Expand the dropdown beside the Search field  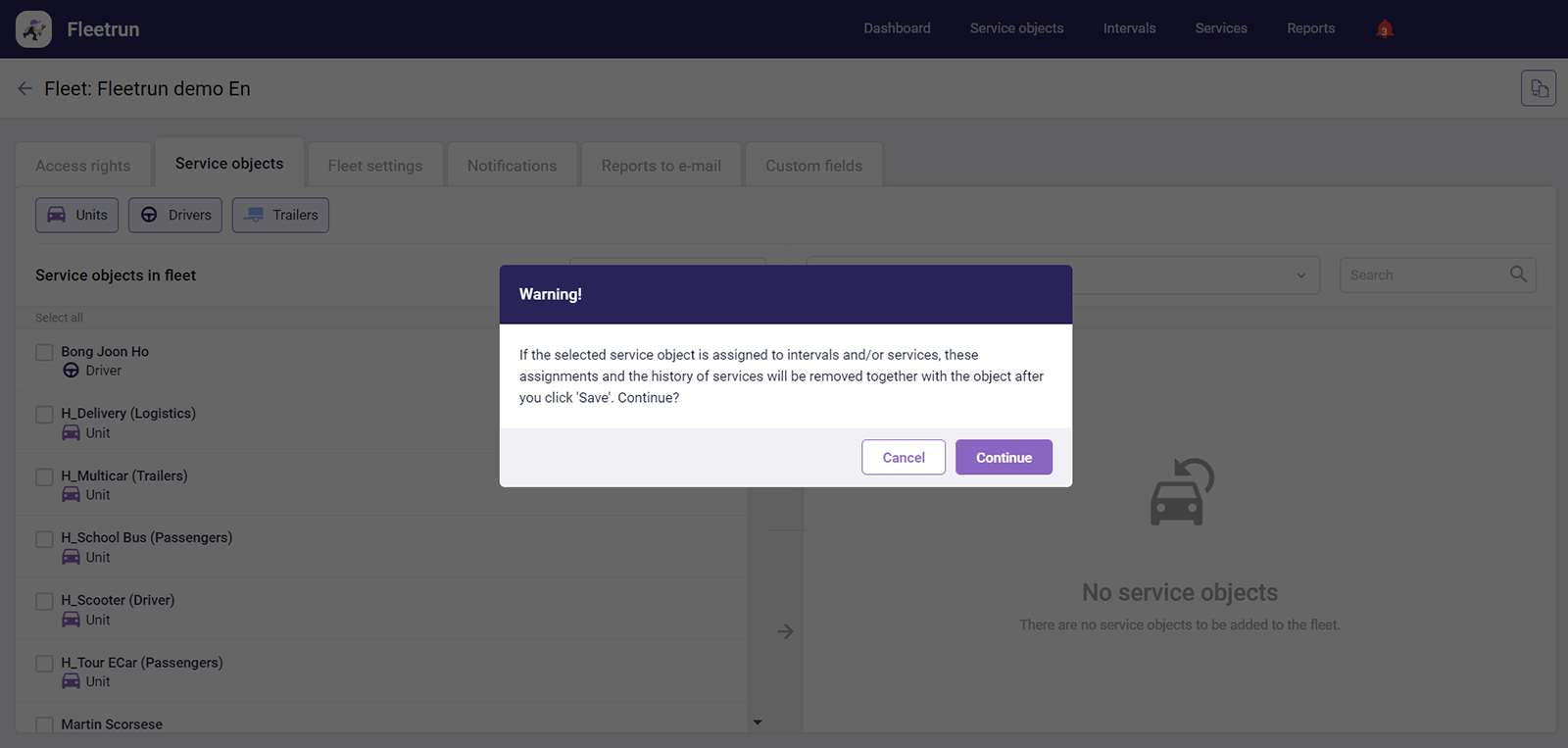(x=1300, y=275)
